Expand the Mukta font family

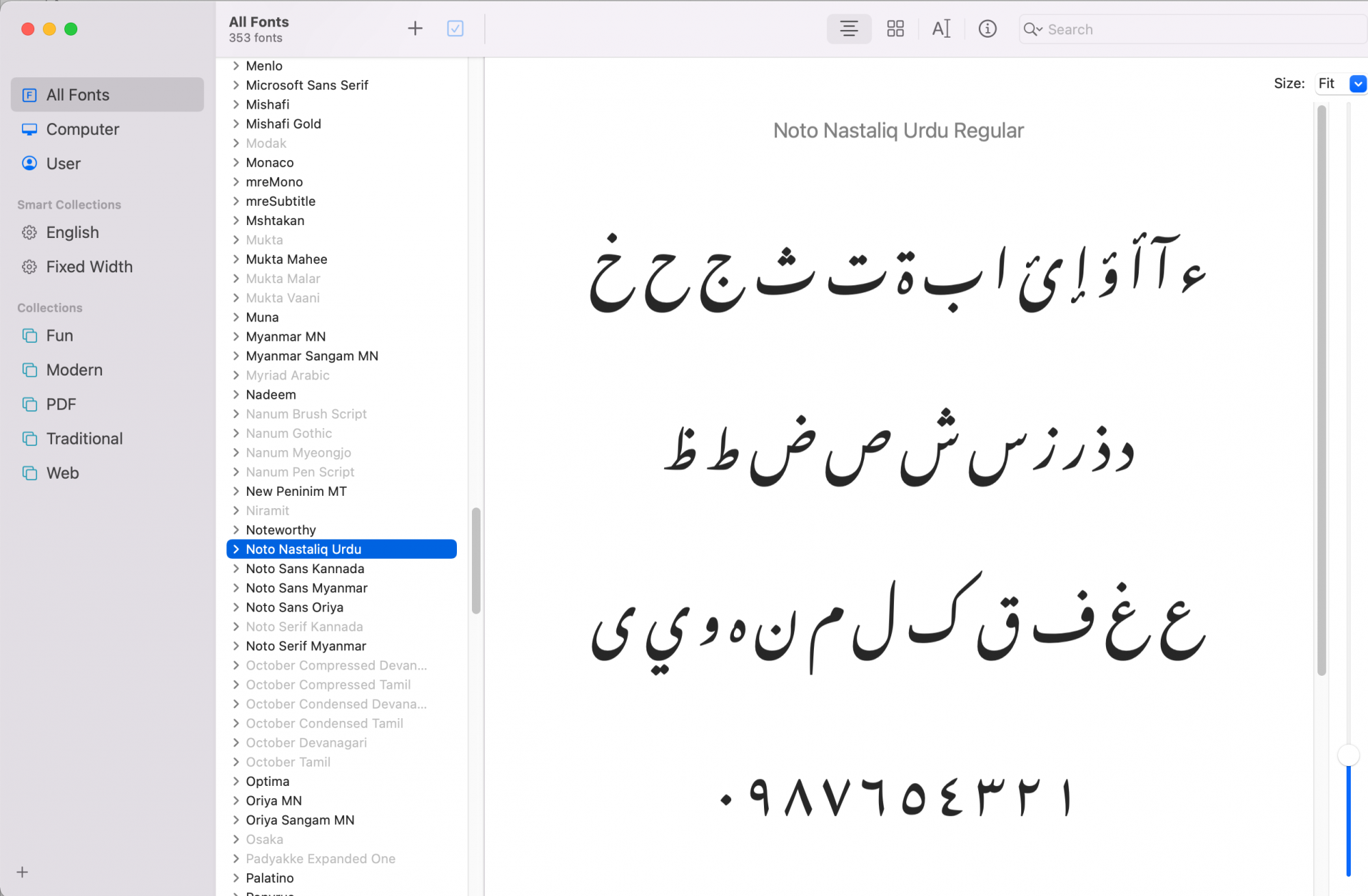234,240
